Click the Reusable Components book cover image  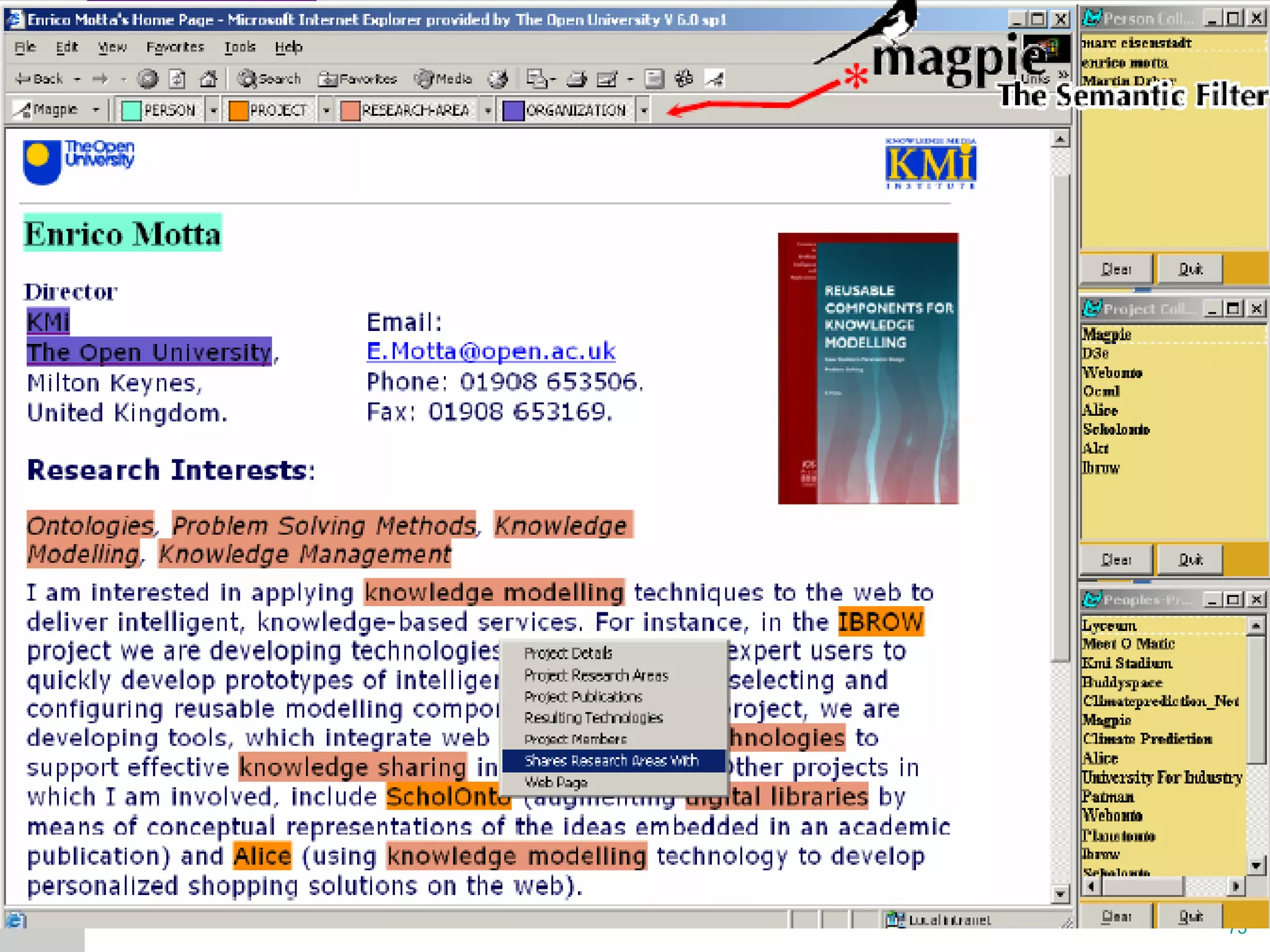tap(868, 368)
